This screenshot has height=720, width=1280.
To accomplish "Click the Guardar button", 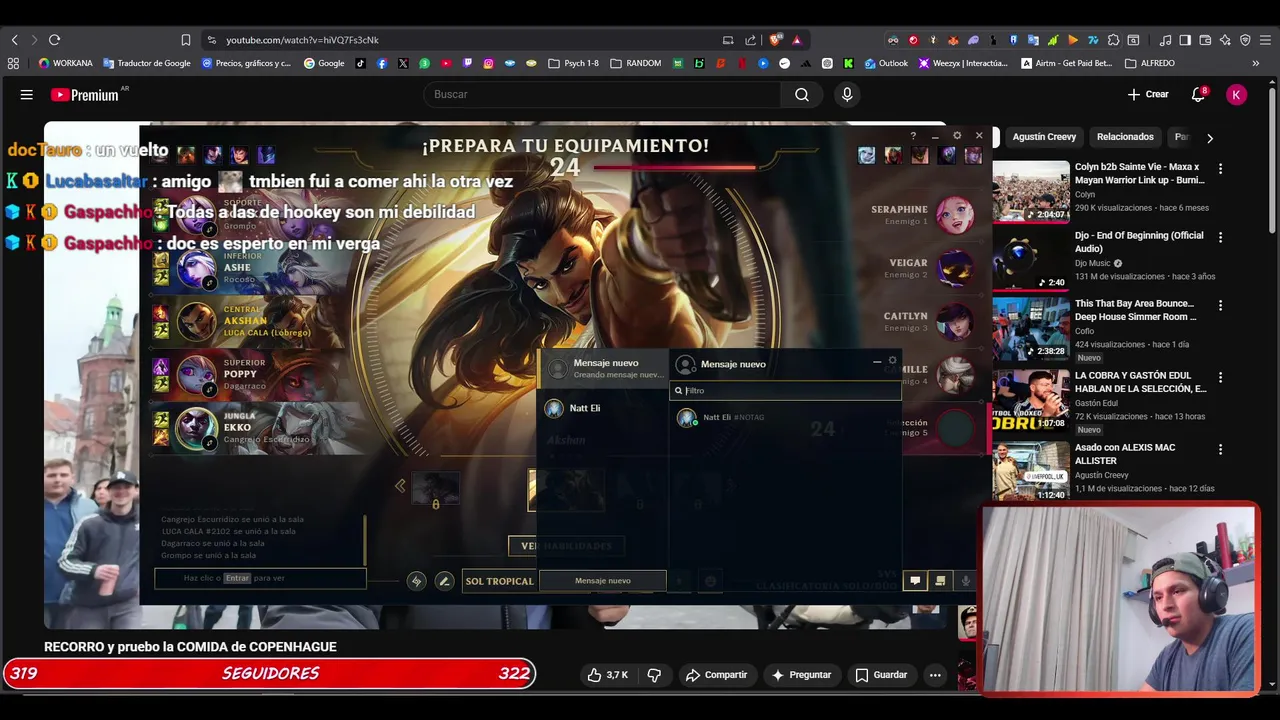I will pyautogui.click(x=881, y=675).
